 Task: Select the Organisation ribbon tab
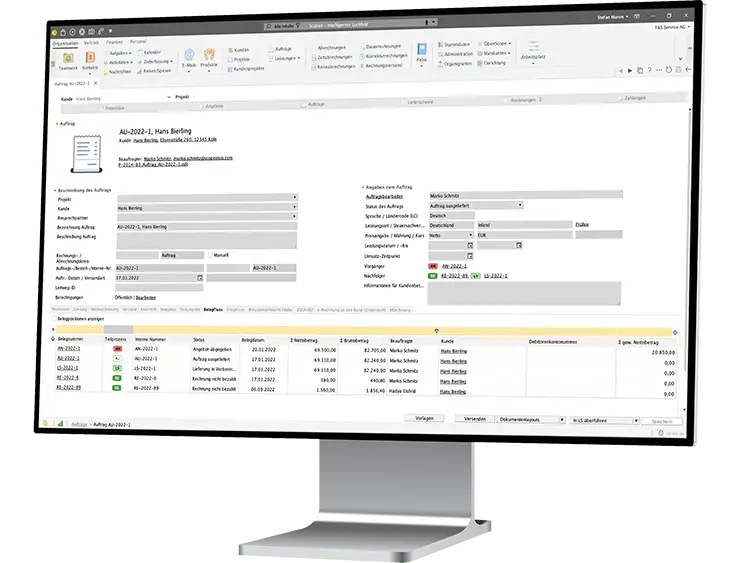click(x=65, y=43)
